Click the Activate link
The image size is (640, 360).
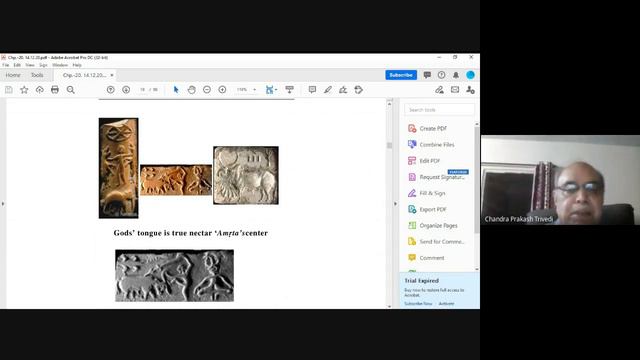446,304
